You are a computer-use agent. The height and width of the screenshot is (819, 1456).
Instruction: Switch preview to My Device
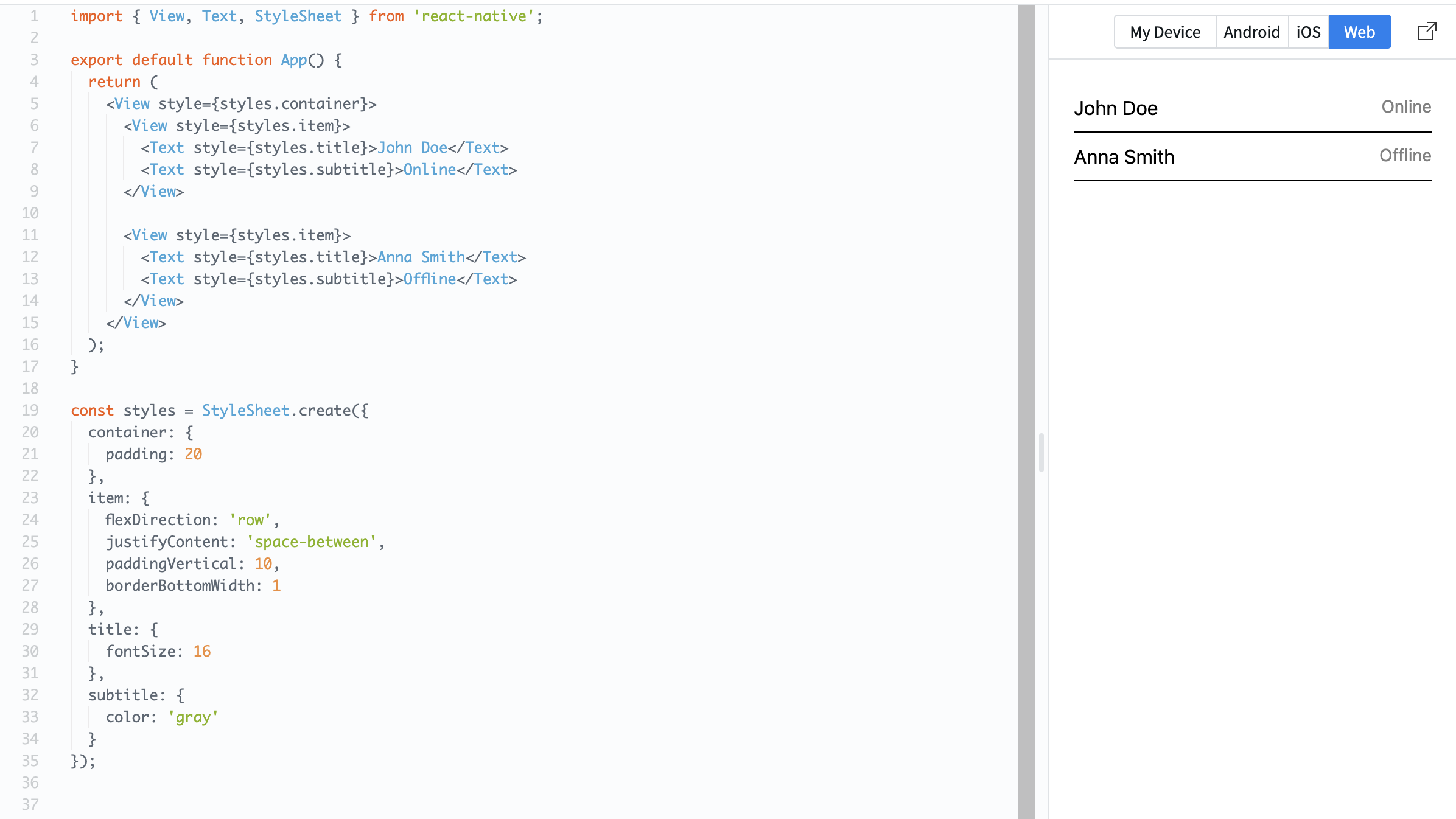(1164, 32)
